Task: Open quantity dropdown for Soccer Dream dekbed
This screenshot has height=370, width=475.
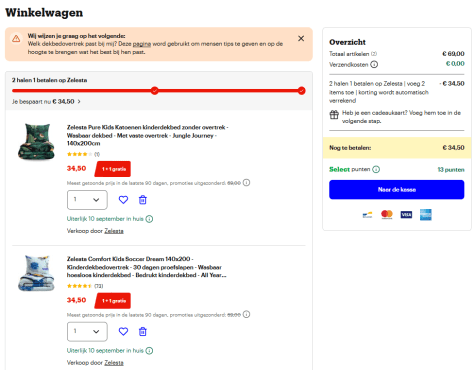Action: coord(87,332)
